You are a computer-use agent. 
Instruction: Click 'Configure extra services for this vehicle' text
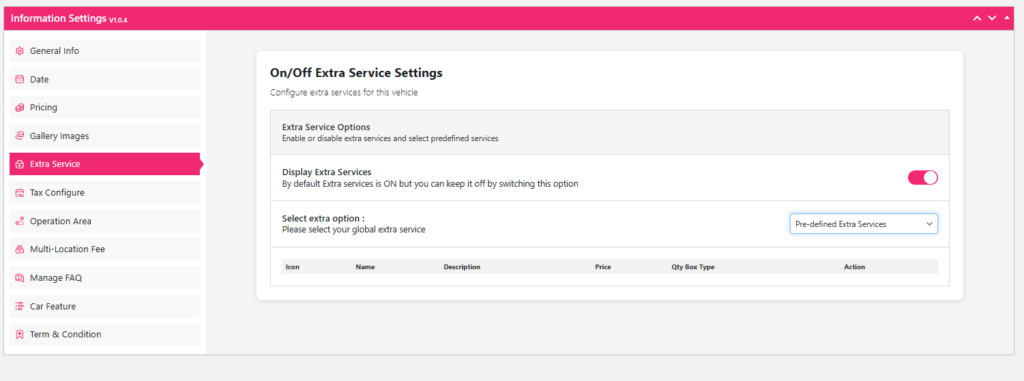click(344, 93)
